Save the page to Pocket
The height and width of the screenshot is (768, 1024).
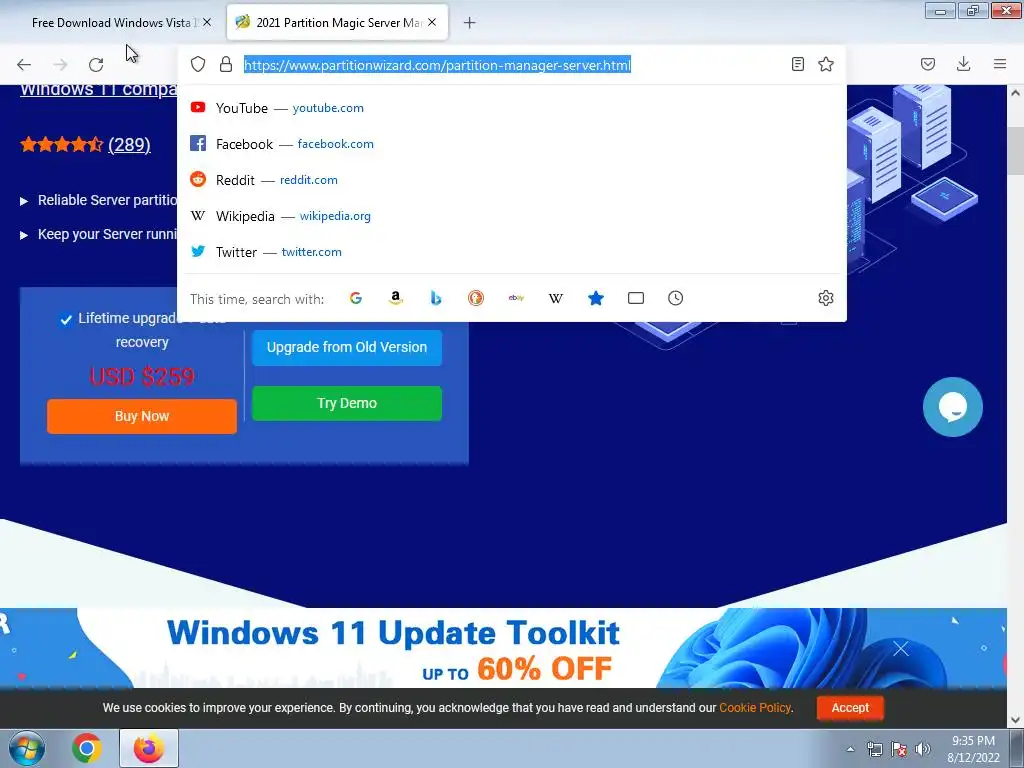928,64
